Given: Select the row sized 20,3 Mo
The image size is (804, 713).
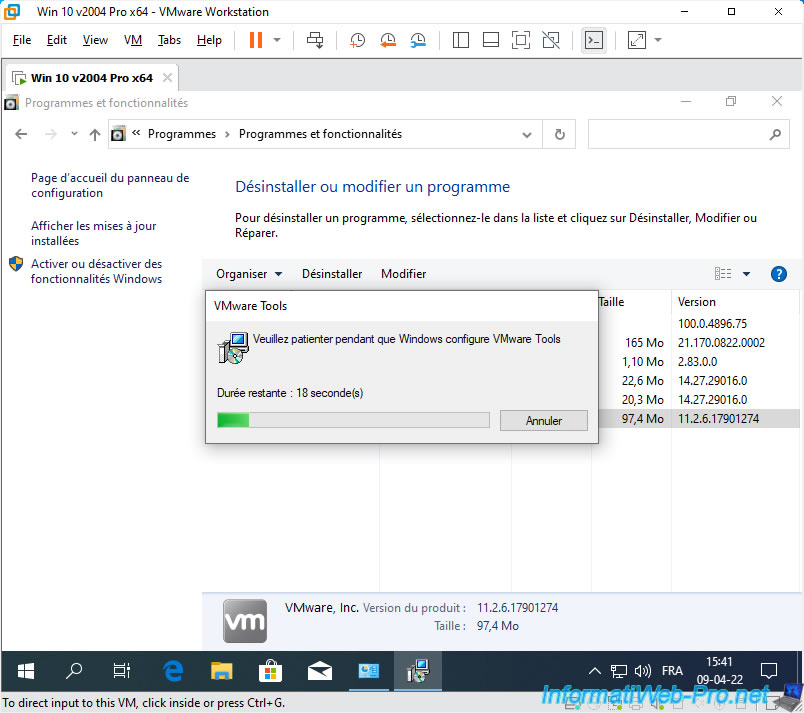Looking at the screenshot, I should click(x=699, y=400).
